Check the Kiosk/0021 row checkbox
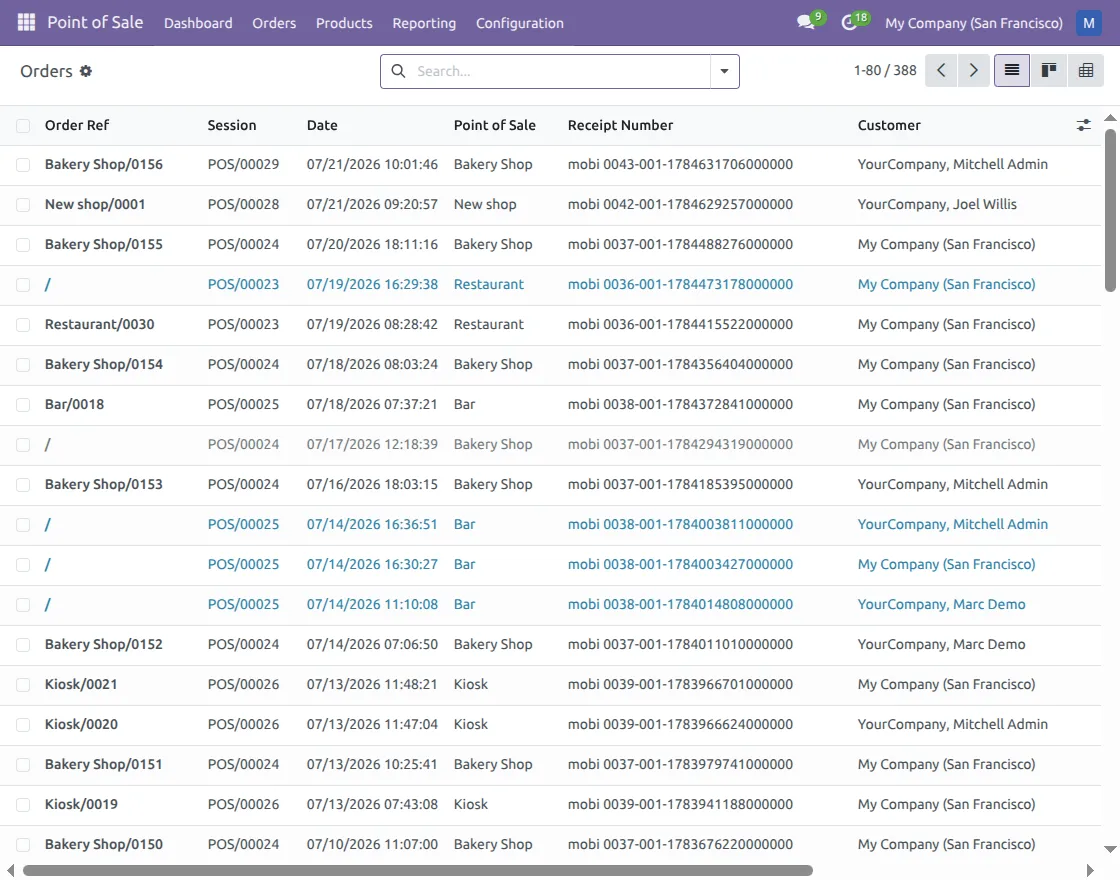Viewport: 1120px width, 880px height. [23, 685]
